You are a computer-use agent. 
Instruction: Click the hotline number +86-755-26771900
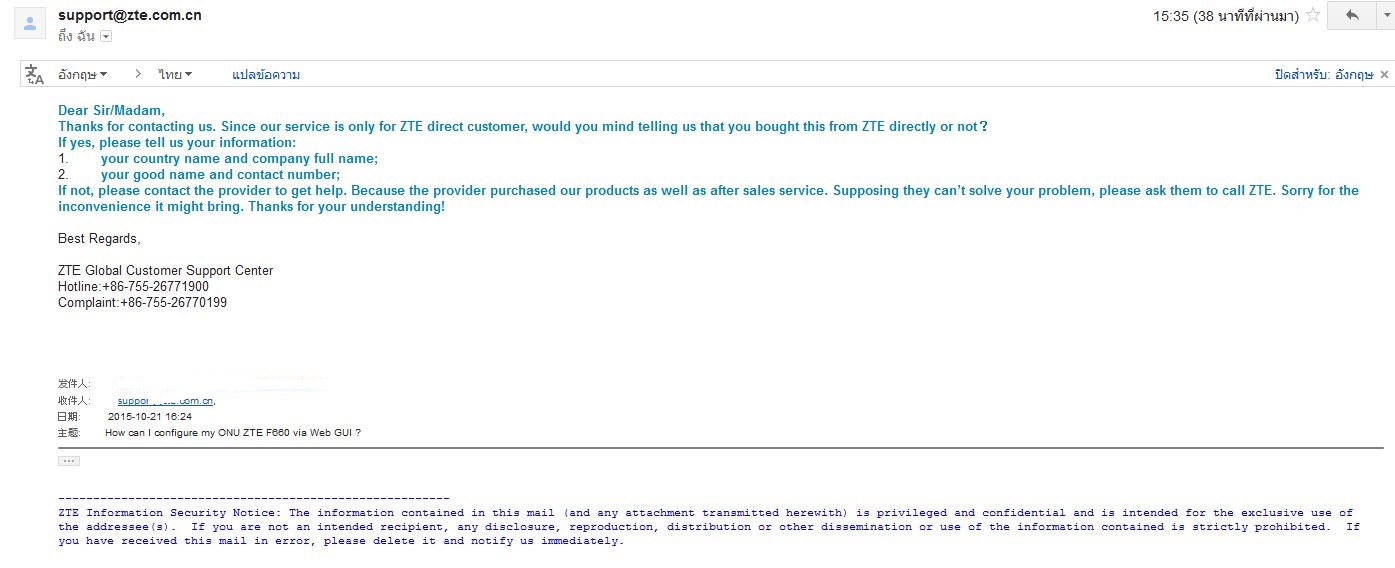pos(155,286)
